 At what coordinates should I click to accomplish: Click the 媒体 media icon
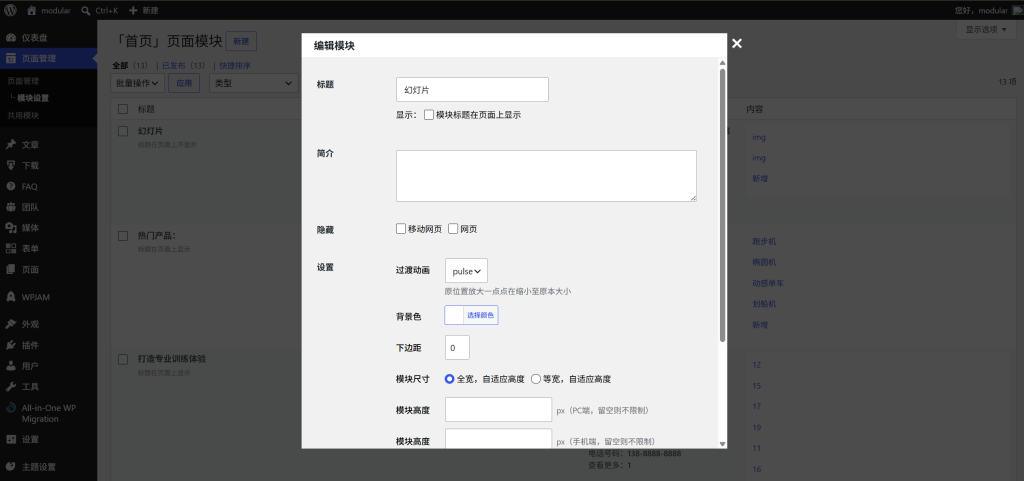click(10, 228)
